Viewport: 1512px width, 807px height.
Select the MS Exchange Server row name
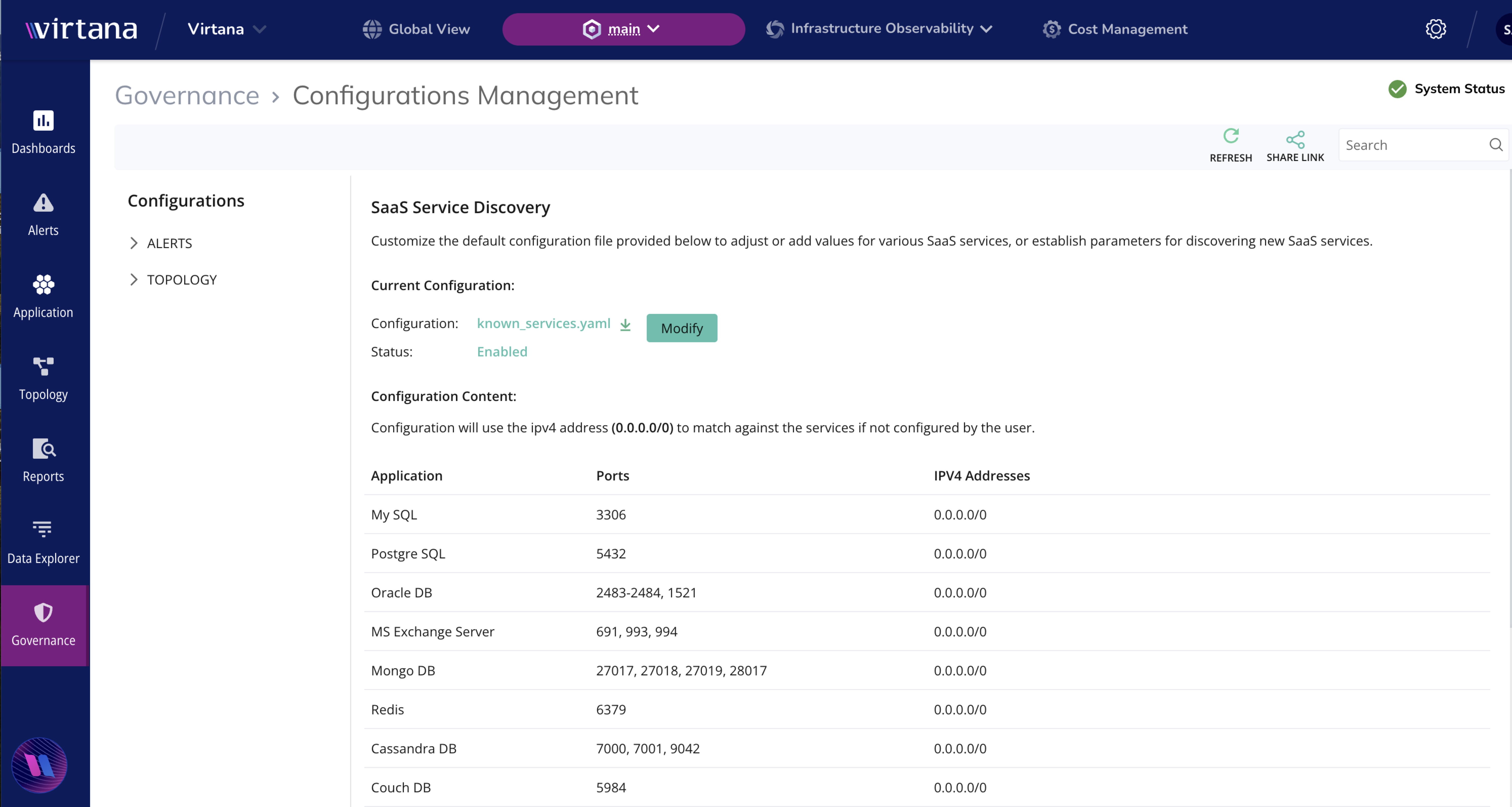(433, 632)
